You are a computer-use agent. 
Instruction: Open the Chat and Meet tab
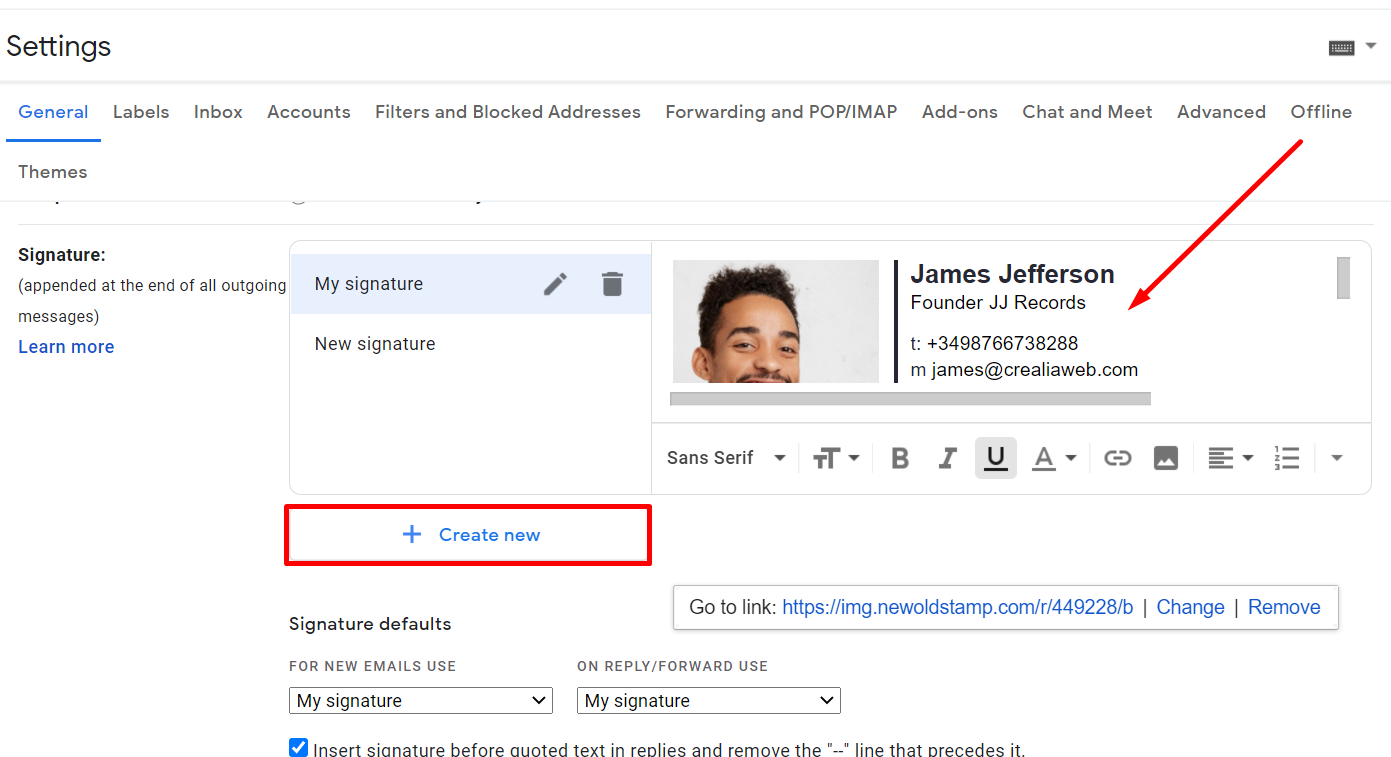coord(1087,112)
